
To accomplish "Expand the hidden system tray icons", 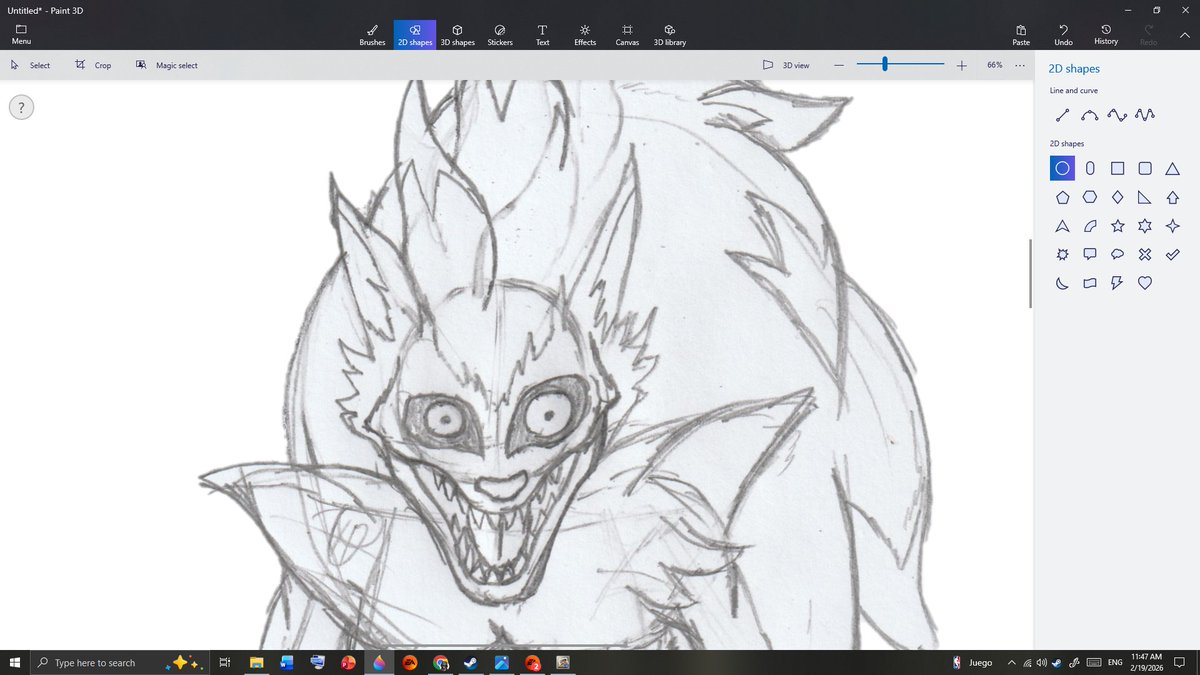I will (x=1012, y=662).
